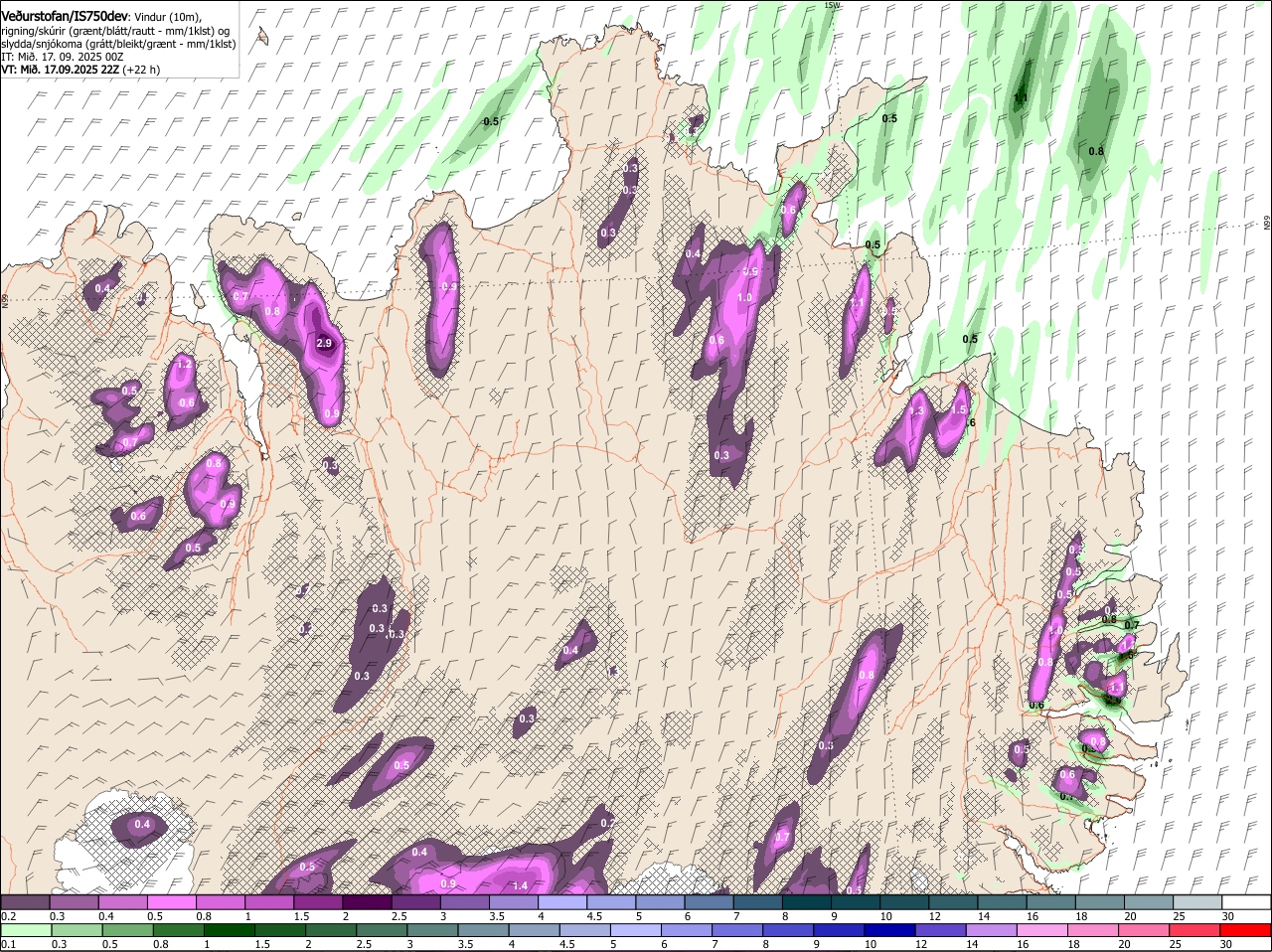The width and height of the screenshot is (1272, 952).
Task: Select dark teal snow swatch between 8 and 9
Action: pos(806,902)
